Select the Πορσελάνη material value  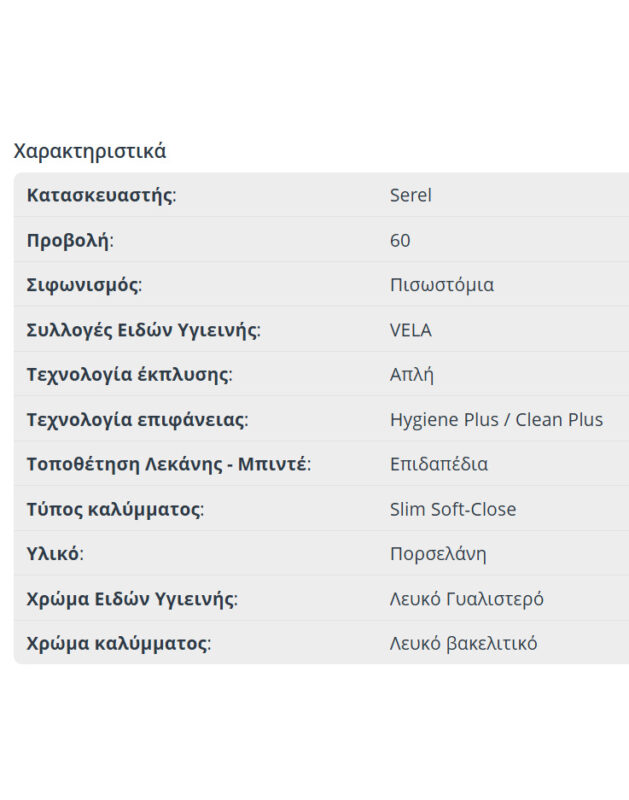point(438,554)
